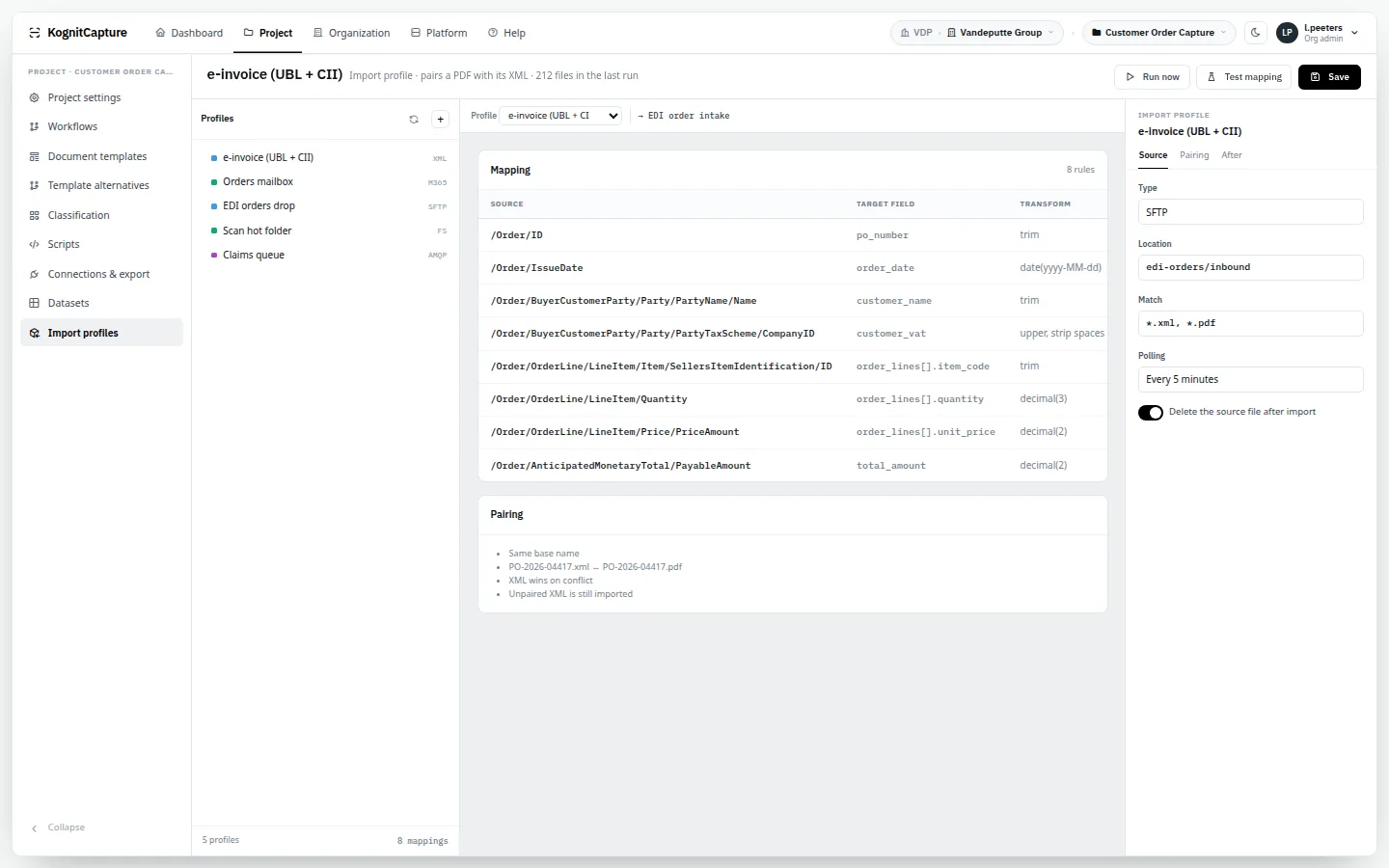Open Classification in sidebar

[x=101, y=215]
